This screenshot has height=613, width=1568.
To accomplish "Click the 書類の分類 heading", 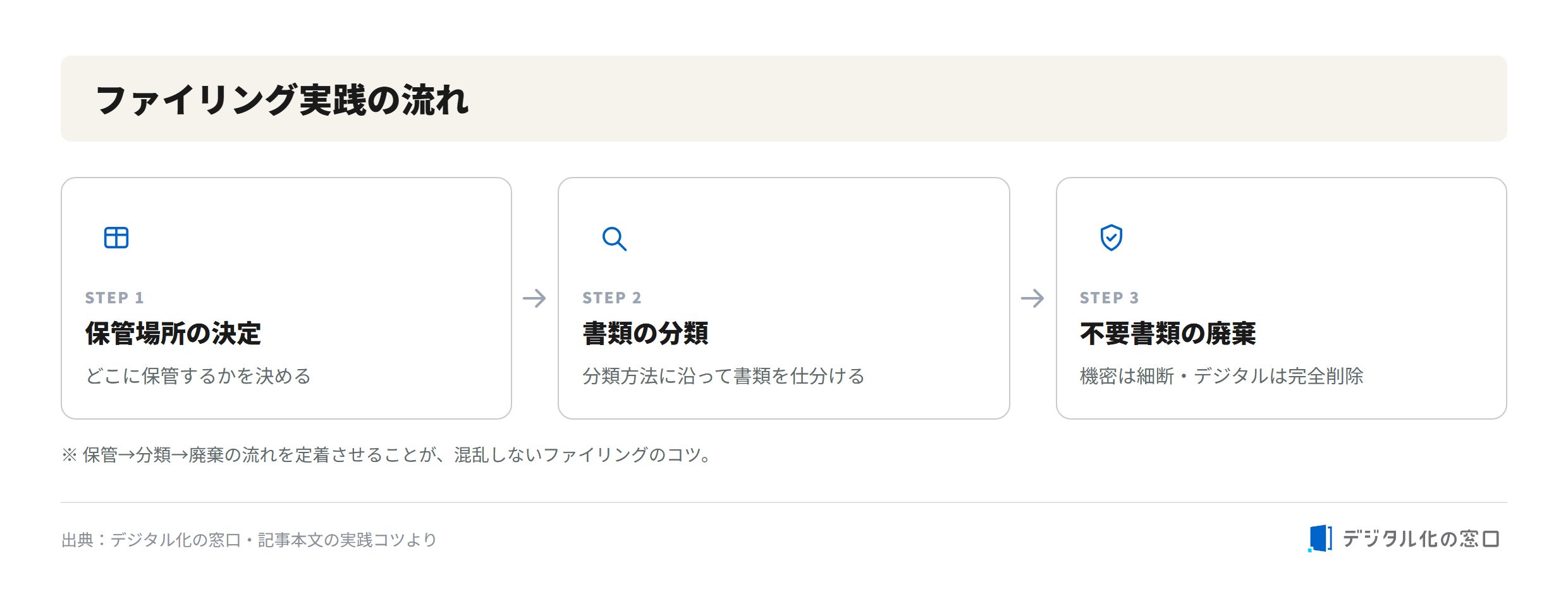I will click(645, 333).
